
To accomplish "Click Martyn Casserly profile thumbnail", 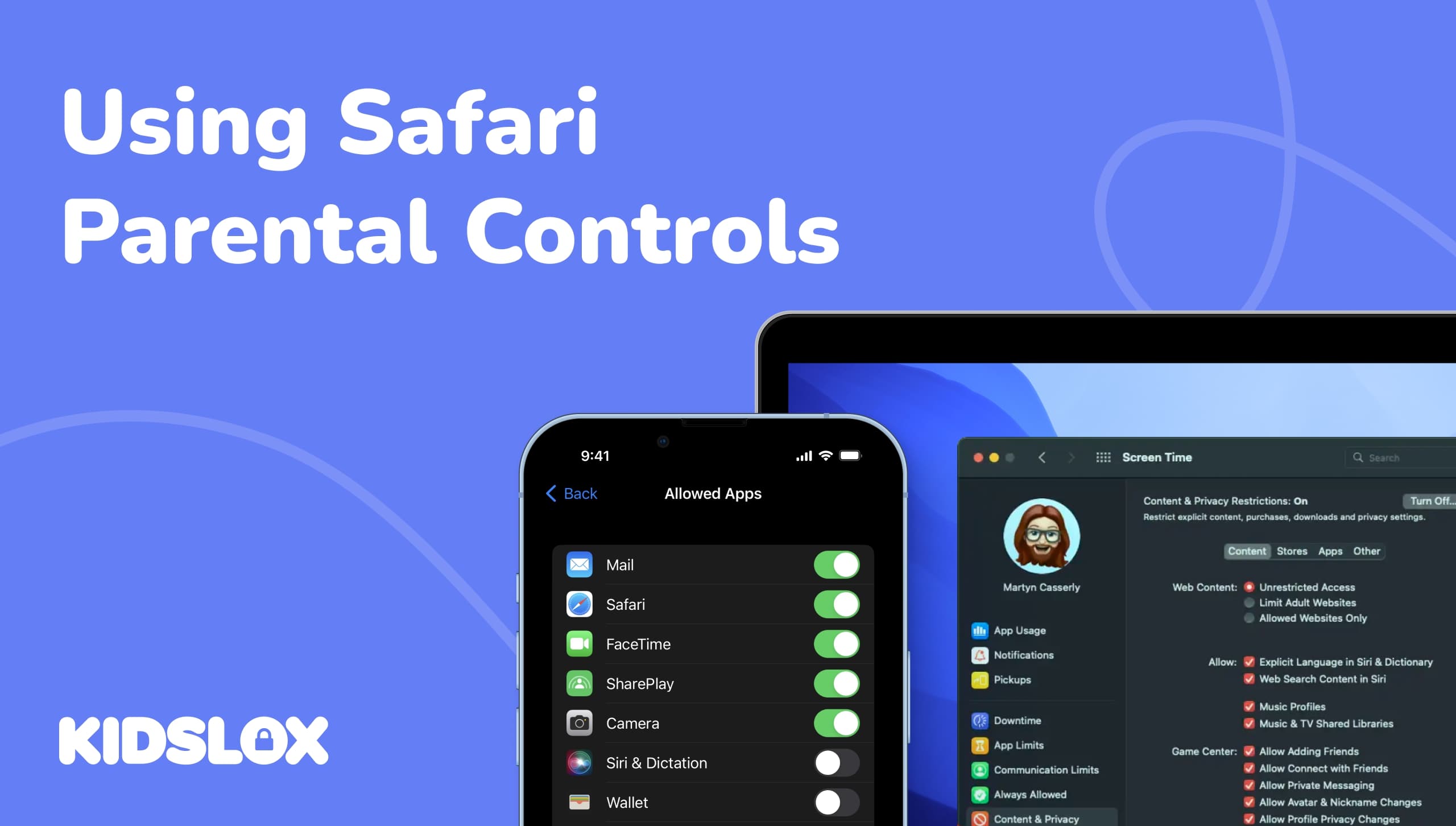I will tap(1043, 536).
